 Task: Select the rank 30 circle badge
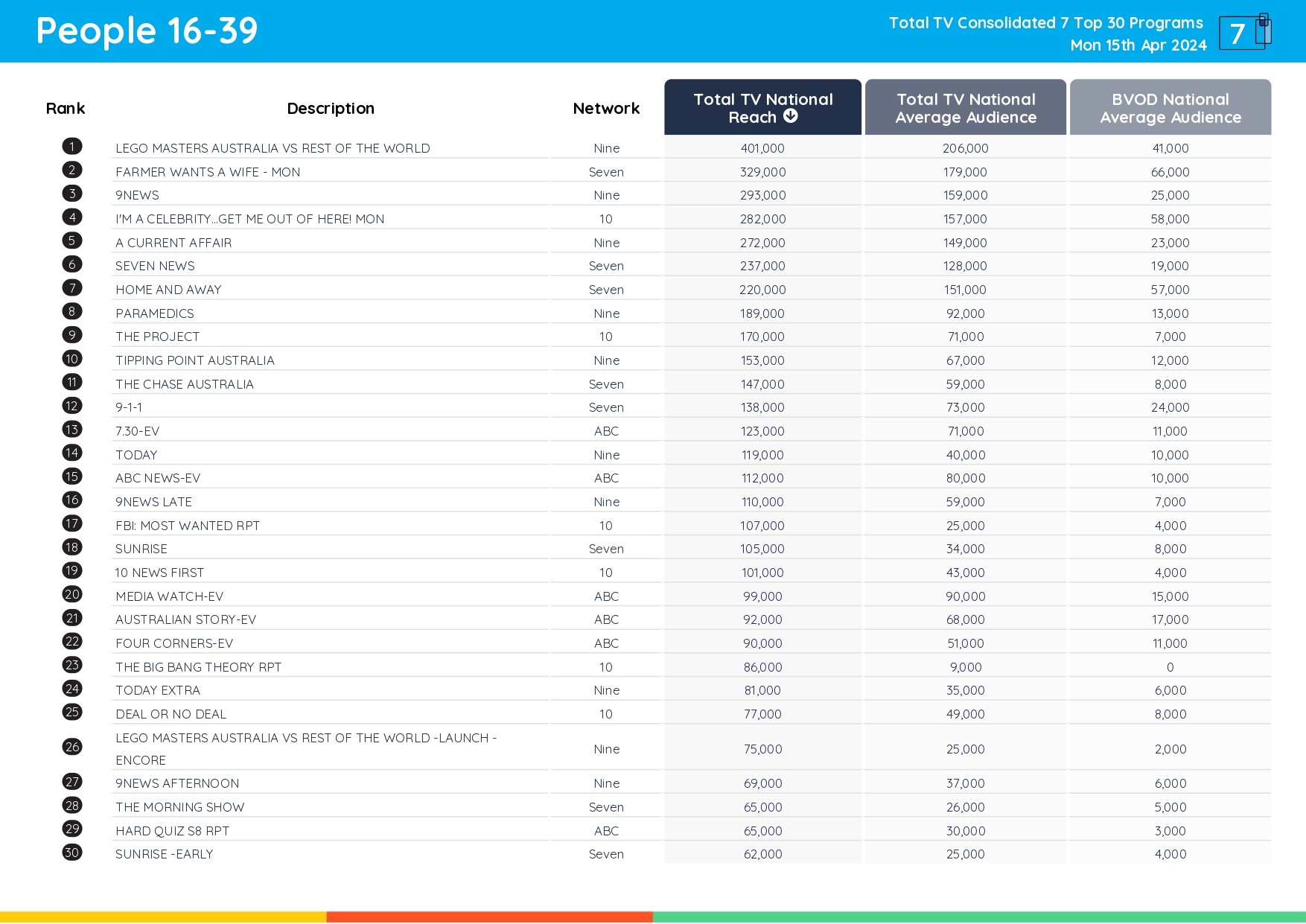[71, 853]
